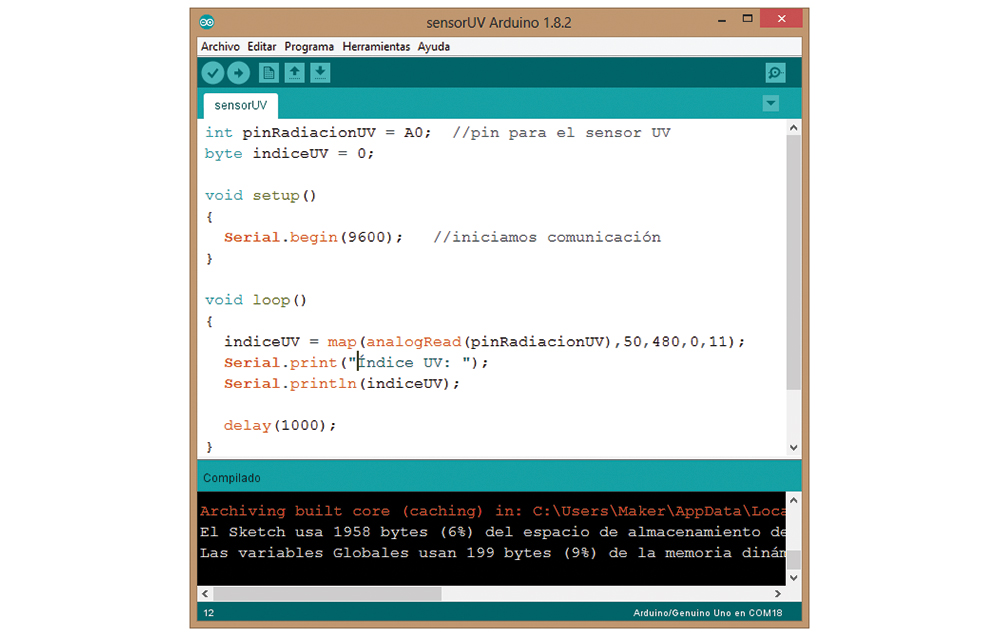
Task: Open the Serial Monitor magnifier icon
Action: click(x=775, y=73)
